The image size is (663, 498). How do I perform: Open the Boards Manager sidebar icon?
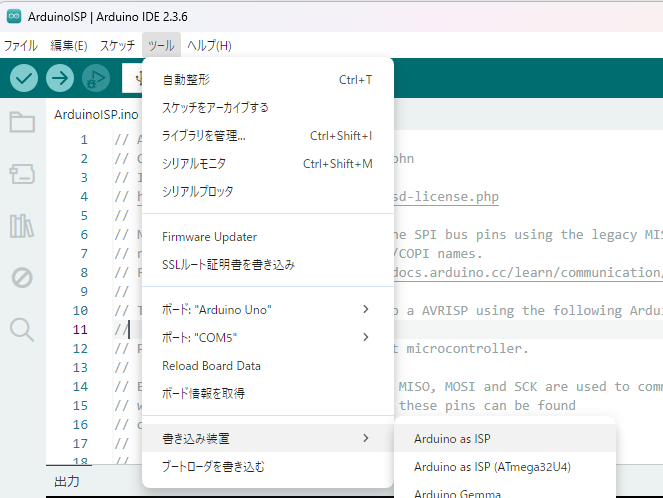(x=21, y=175)
